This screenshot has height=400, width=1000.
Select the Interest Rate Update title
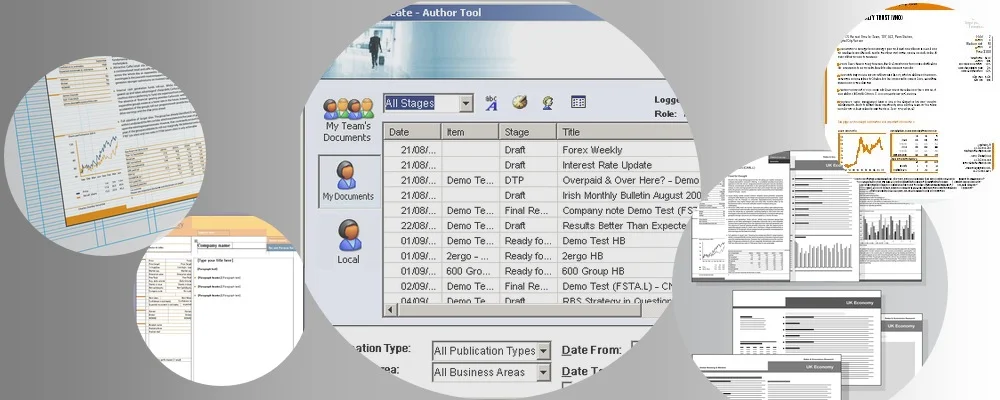pyautogui.click(x=607, y=165)
